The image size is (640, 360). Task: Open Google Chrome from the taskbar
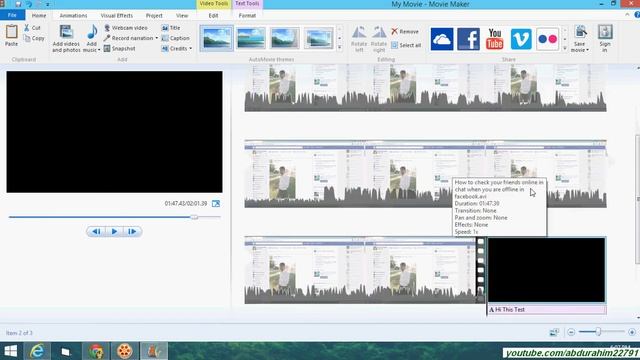pos(96,351)
